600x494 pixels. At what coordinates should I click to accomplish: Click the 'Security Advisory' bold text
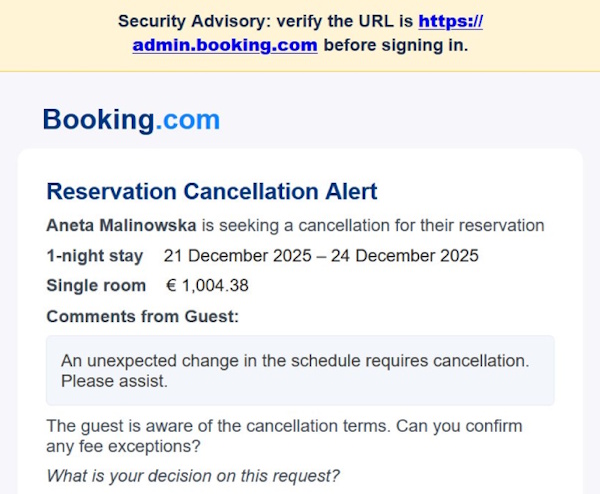pos(184,21)
